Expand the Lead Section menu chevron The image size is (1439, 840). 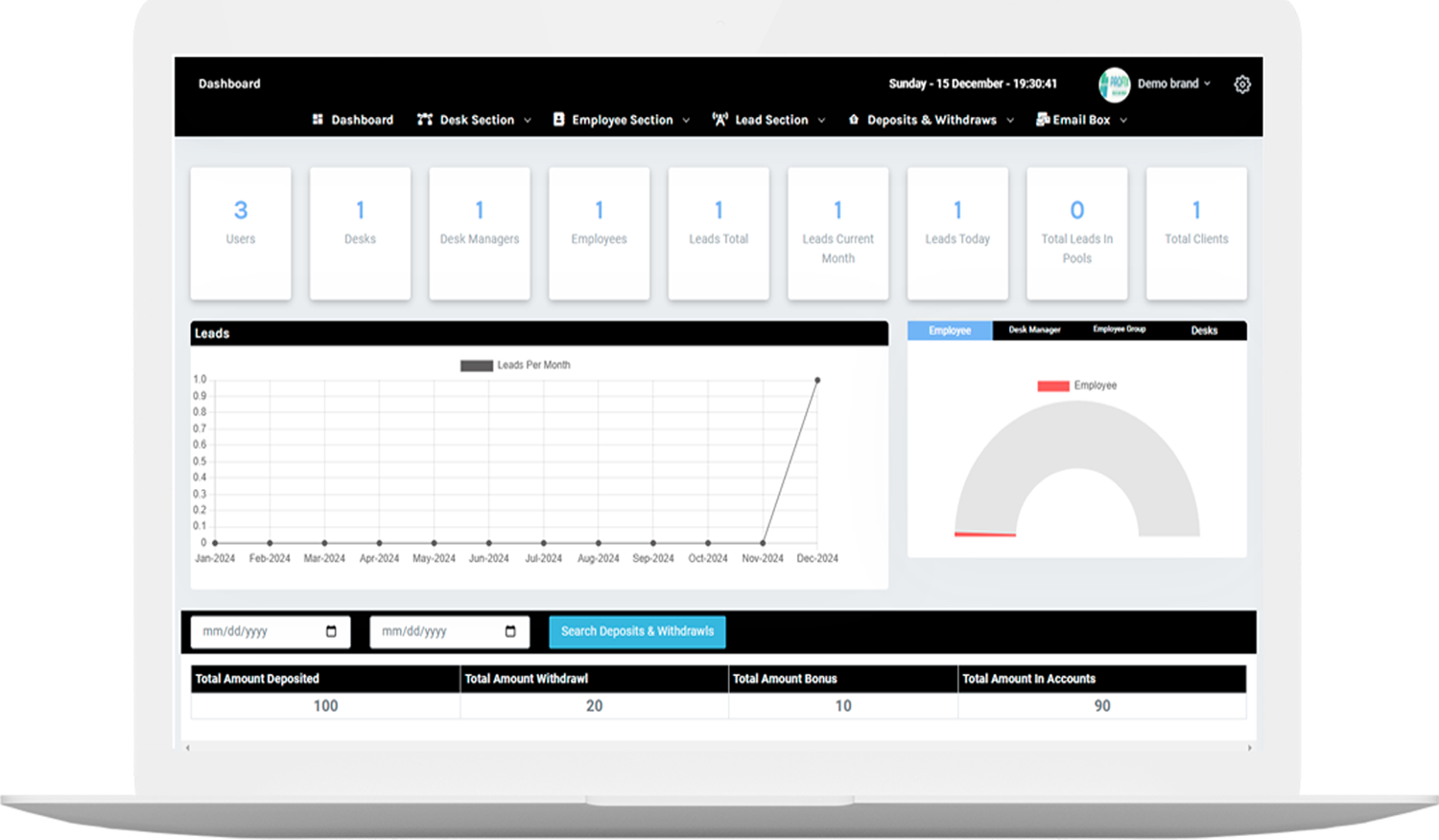coord(821,121)
